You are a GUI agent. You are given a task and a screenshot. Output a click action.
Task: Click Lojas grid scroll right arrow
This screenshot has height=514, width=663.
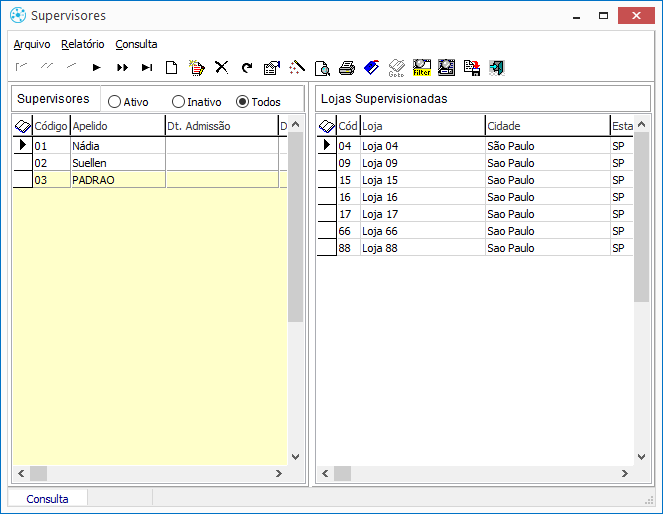coord(625,473)
